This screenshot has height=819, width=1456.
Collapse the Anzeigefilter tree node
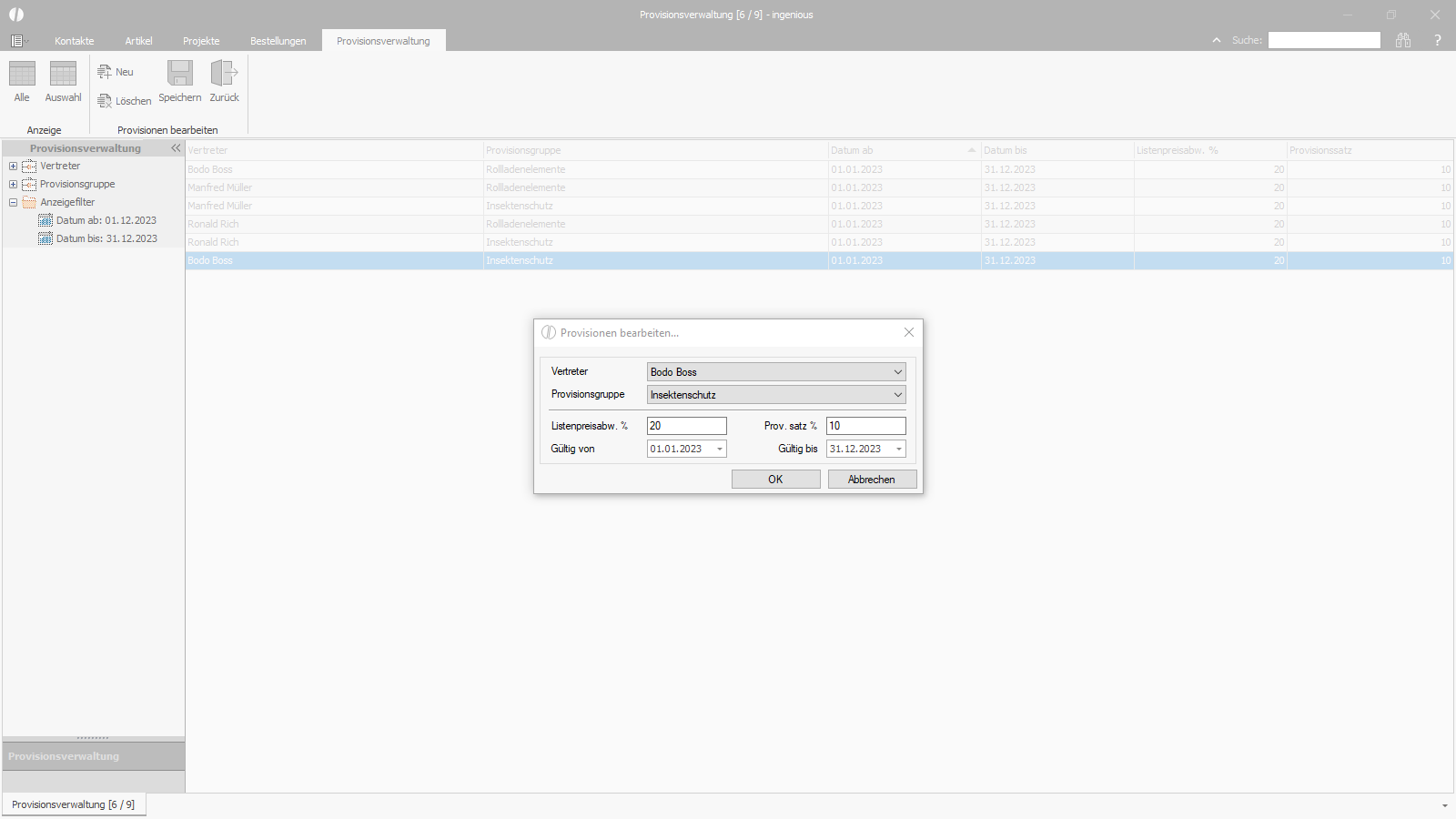(x=13, y=202)
